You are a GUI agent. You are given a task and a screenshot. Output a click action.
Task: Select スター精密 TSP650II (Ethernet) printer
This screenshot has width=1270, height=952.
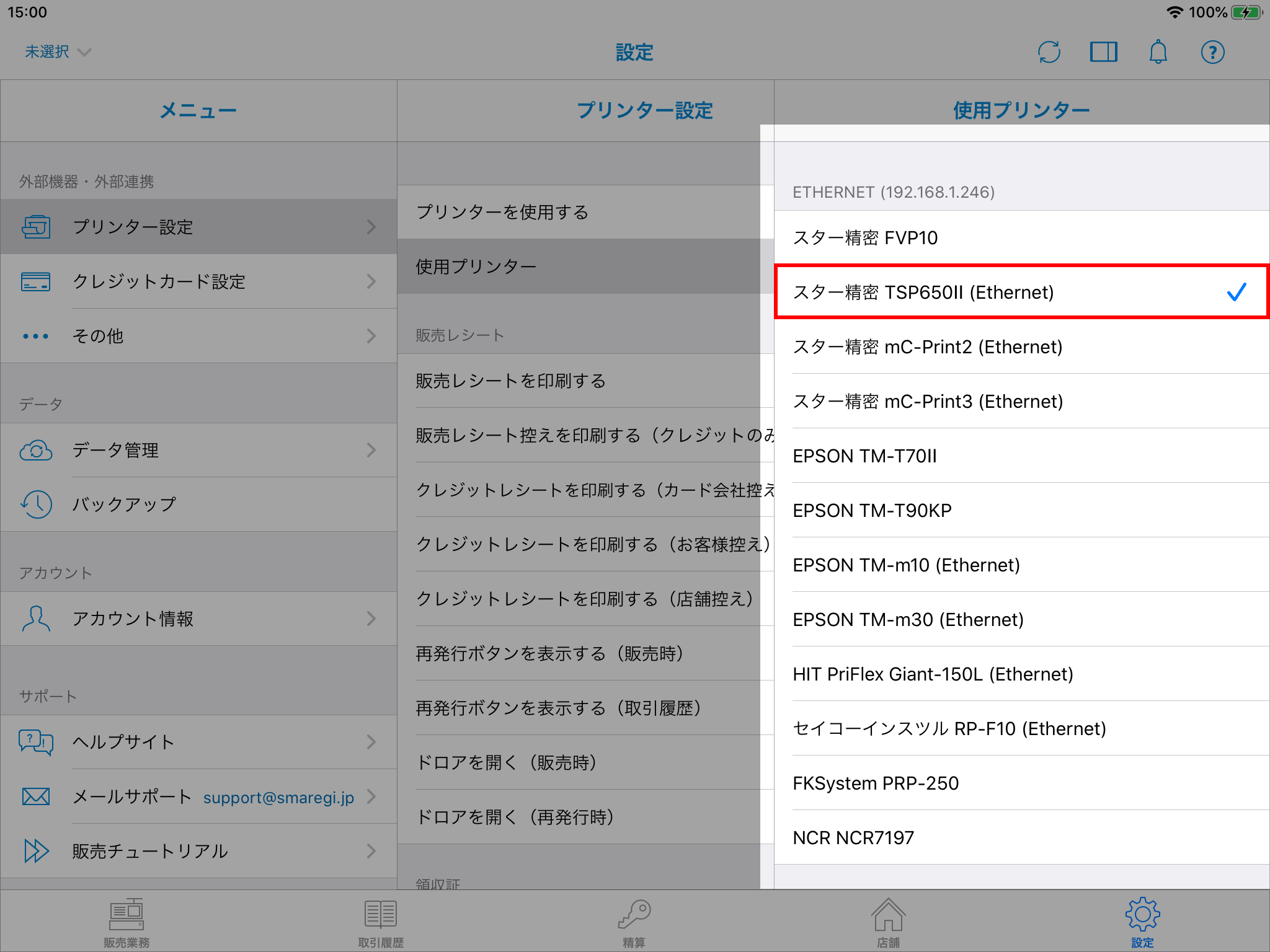[1022, 292]
